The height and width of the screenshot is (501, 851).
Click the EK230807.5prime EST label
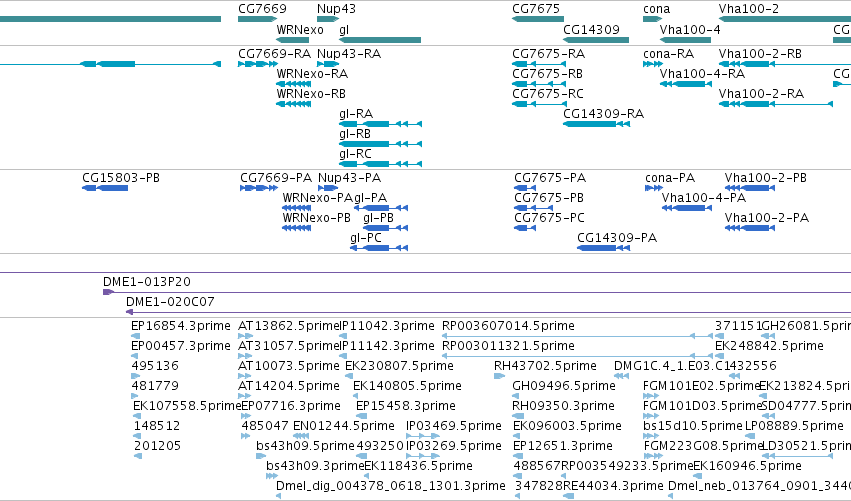[x=399, y=366]
